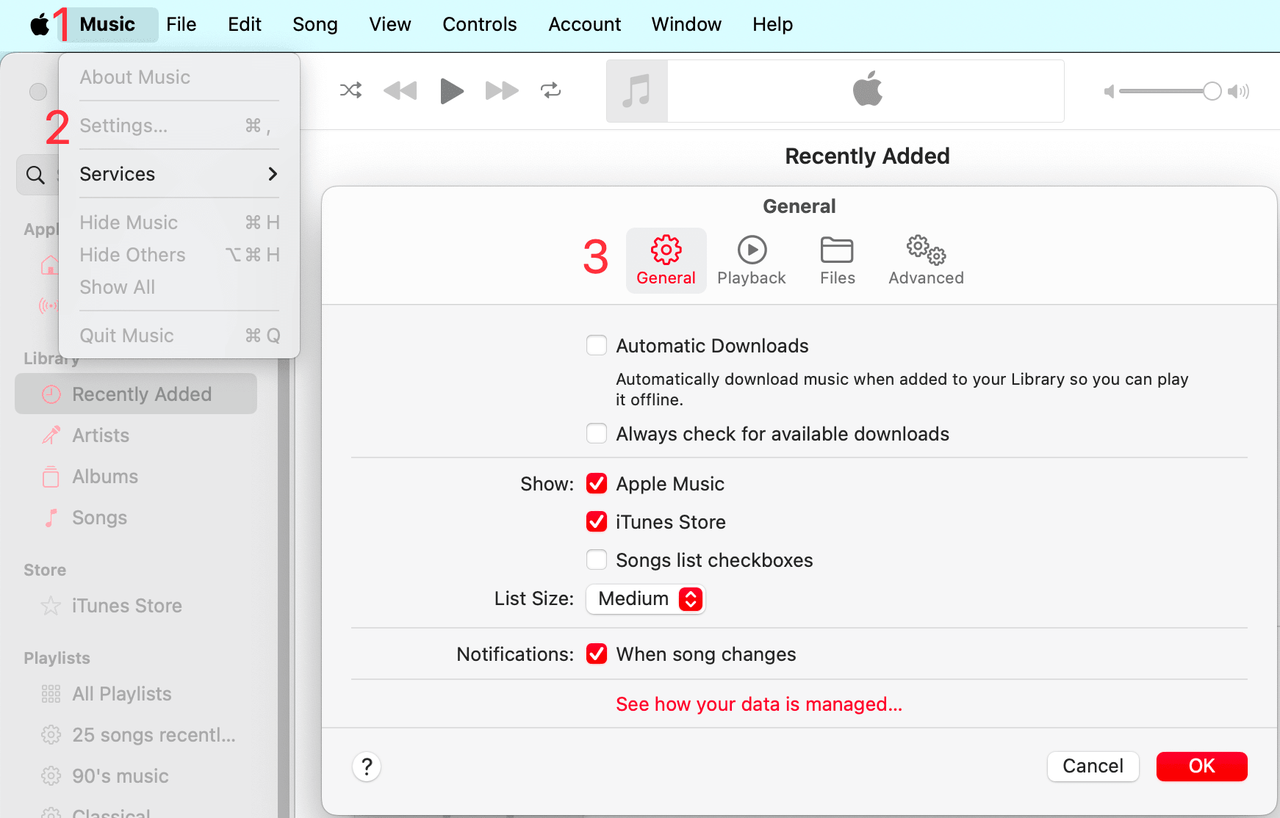Open General settings tab

point(666,260)
